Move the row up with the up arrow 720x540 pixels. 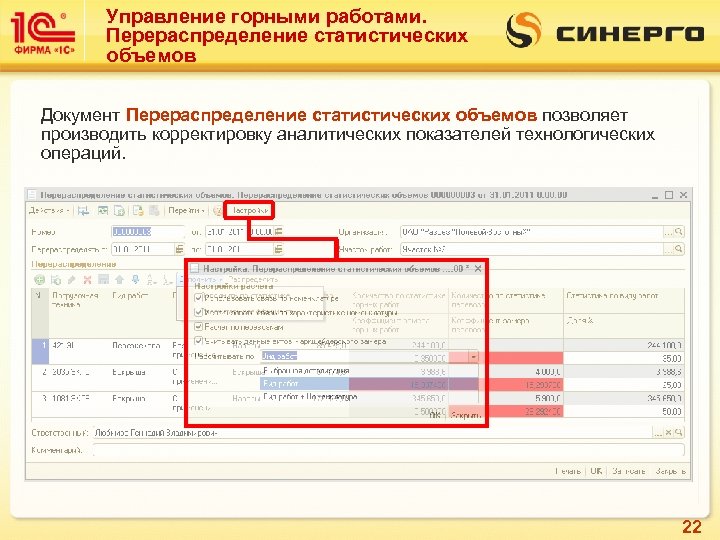click(x=119, y=279)
